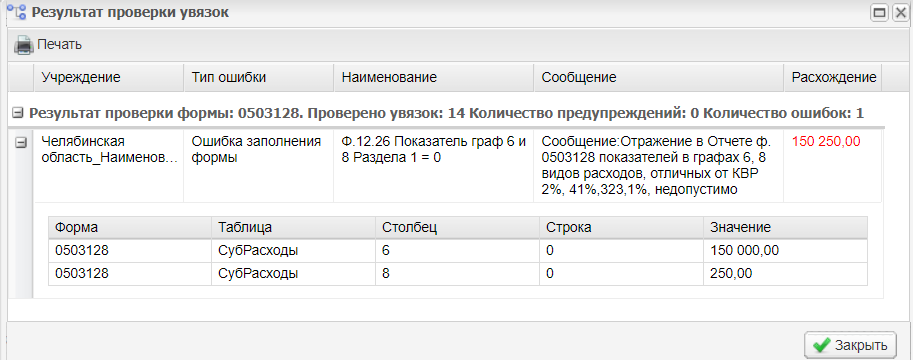Click the Сообщение column header

pyautogui.click(x=658, y=77)
